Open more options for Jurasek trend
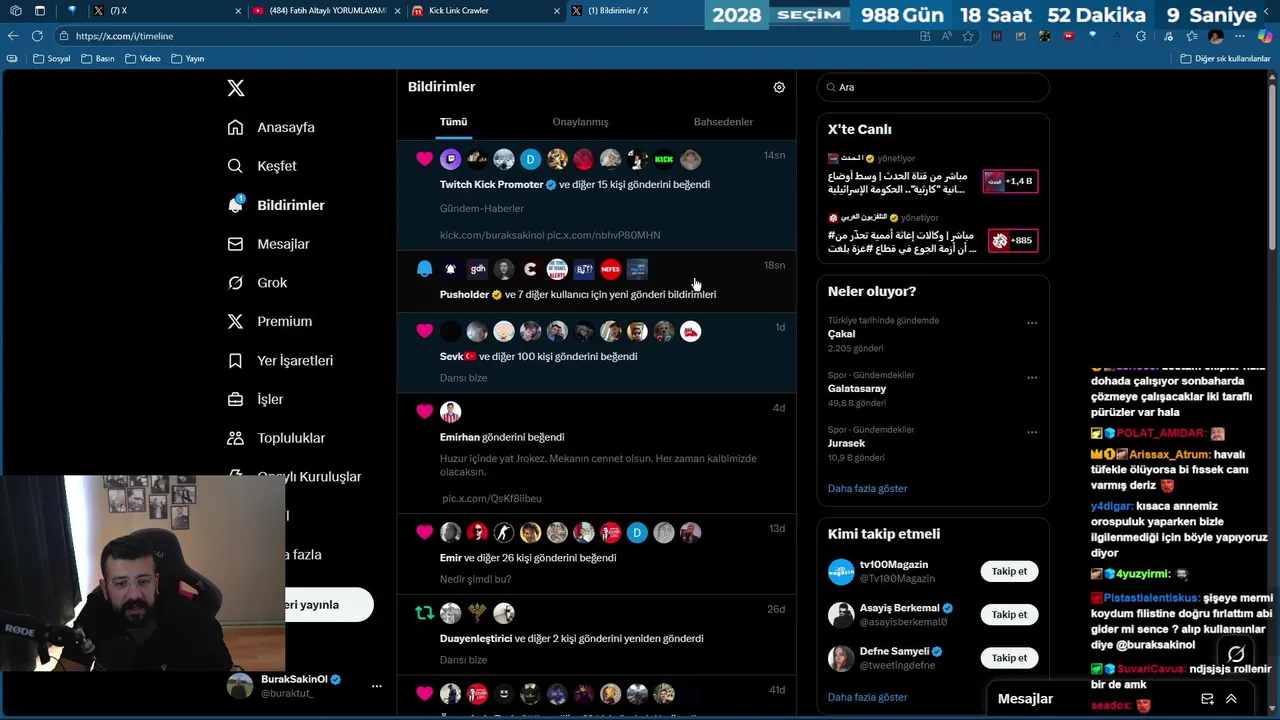The image size is (1280, 720). point(1032,433)
